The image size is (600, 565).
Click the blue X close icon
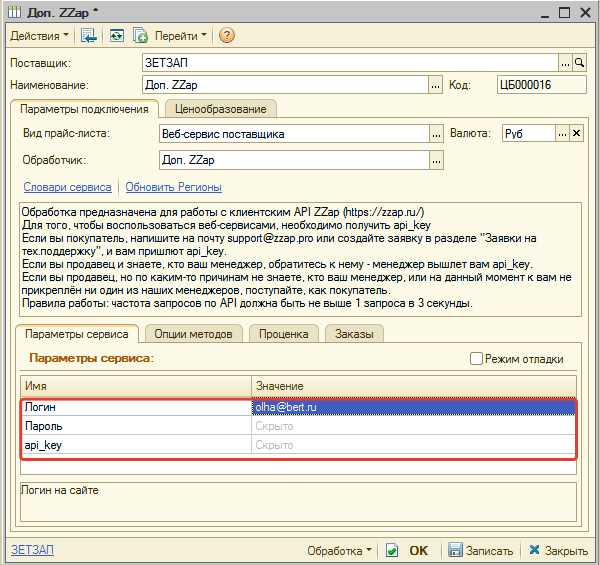[x=534, y=550]
